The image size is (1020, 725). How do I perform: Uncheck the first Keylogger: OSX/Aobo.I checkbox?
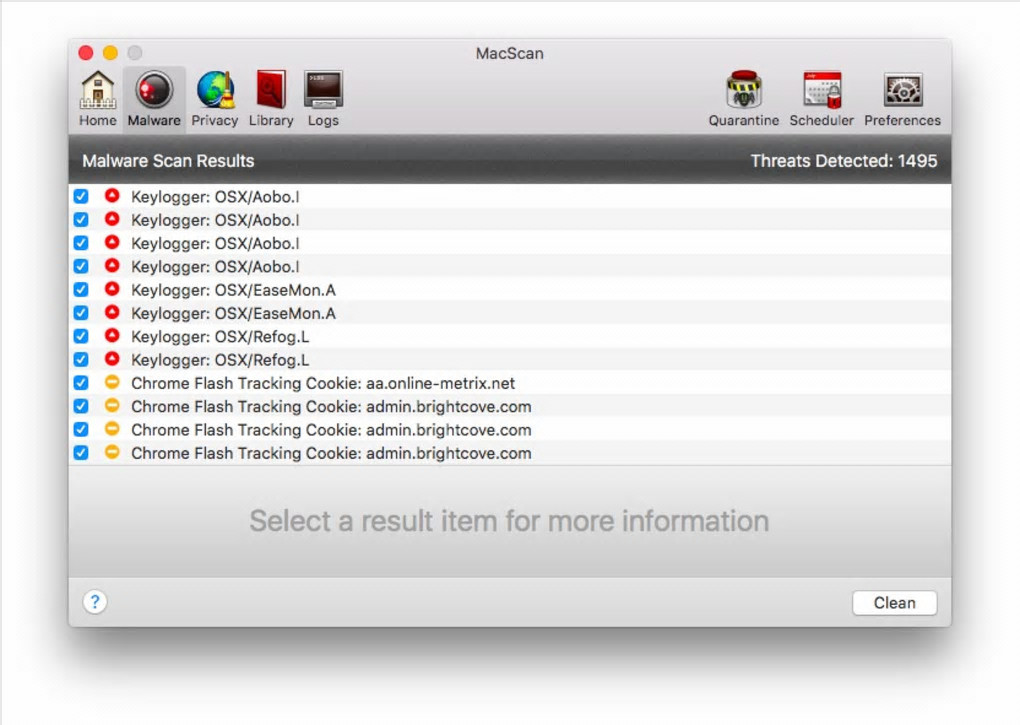coord(81,196)
